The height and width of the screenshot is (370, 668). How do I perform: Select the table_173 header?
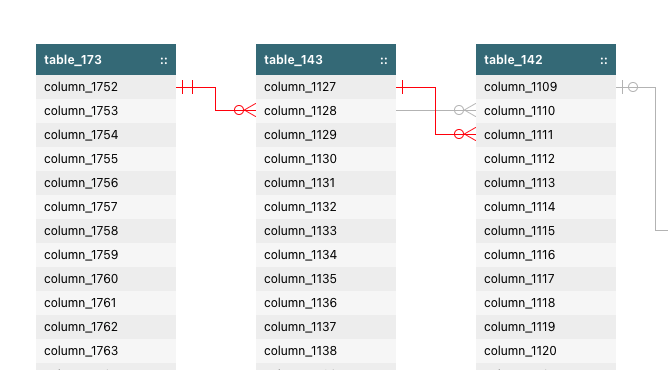click(106, 60)
